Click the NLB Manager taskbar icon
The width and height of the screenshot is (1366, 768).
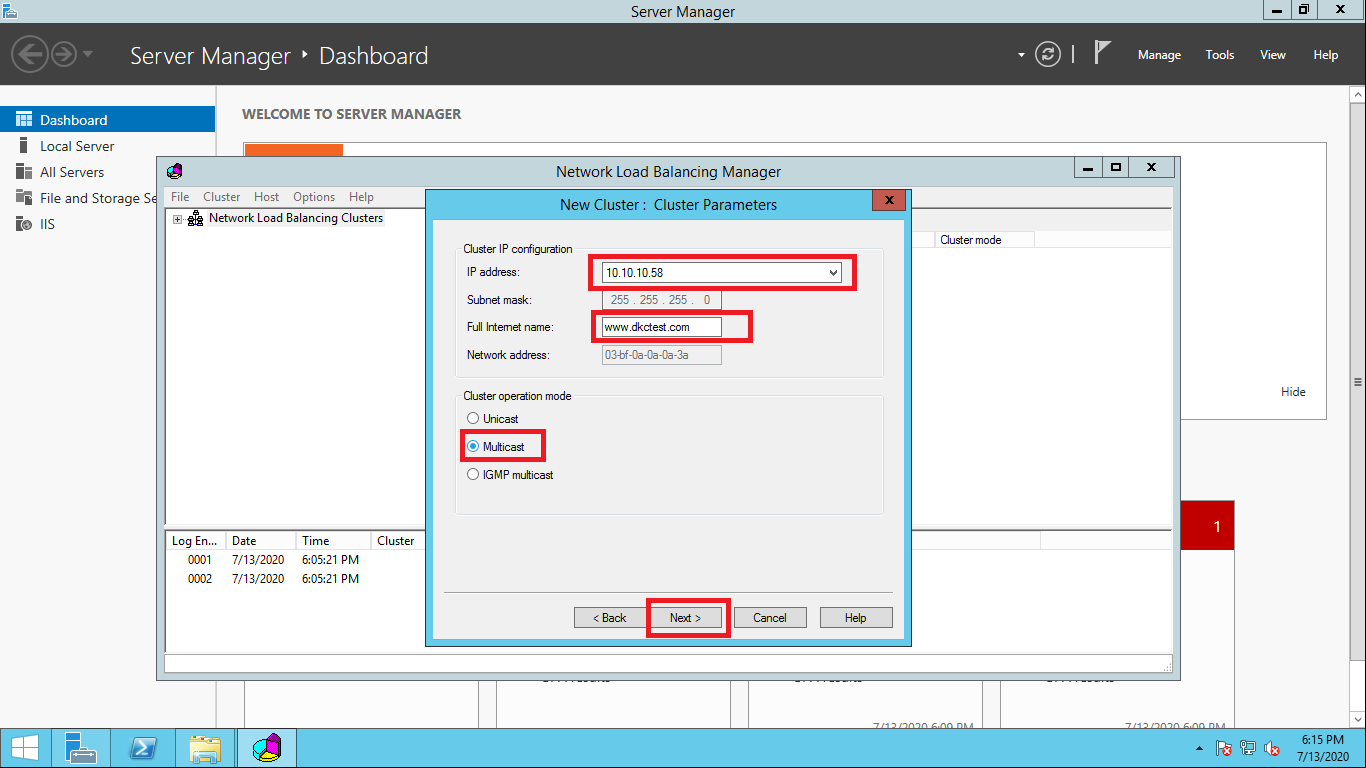tap(266, 748)
